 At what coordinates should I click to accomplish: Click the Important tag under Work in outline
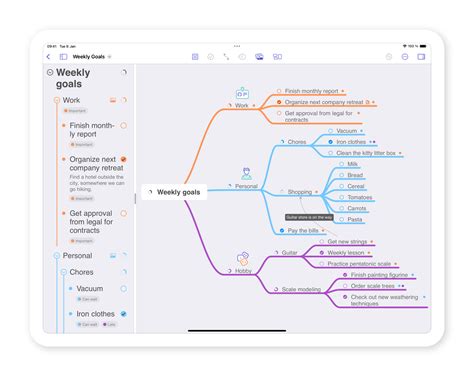75,111
